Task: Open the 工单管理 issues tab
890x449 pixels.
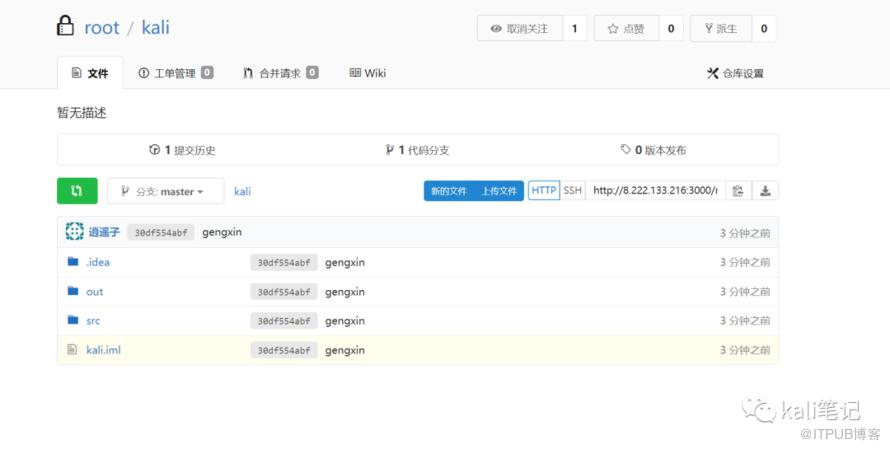Action: tap(176, 73)
